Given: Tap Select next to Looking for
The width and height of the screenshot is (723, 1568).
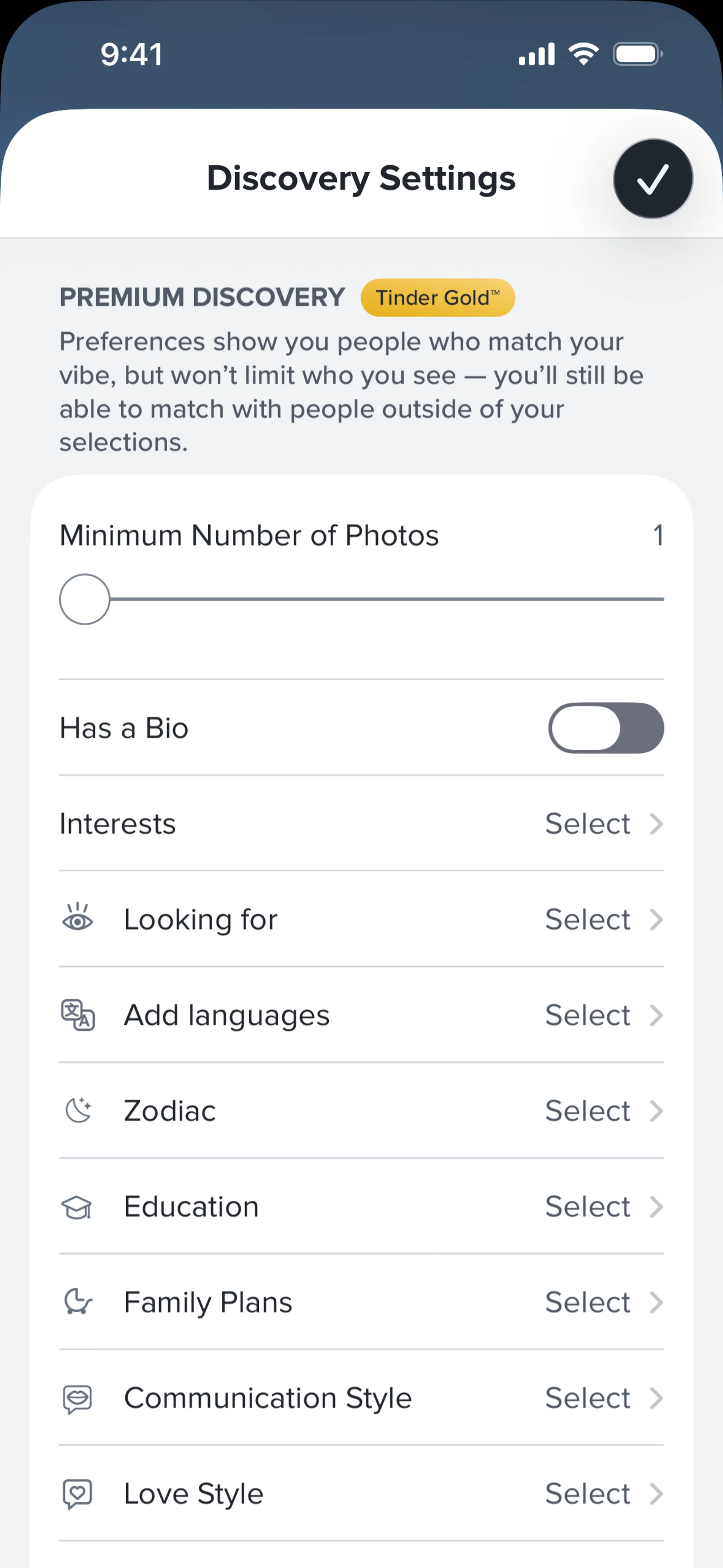Looking at the screenshot, I should click(587, 919).
